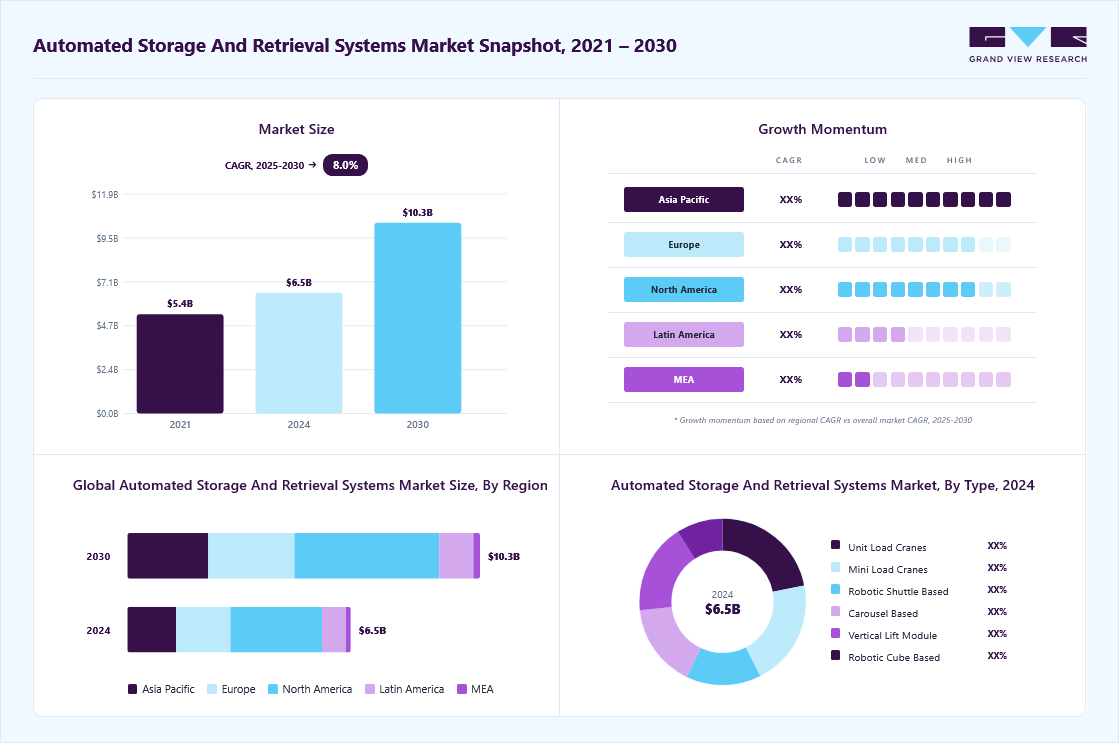Click the Europe momentum meter
This screenshot has width=1120, height=743.
tap(924, 244)
